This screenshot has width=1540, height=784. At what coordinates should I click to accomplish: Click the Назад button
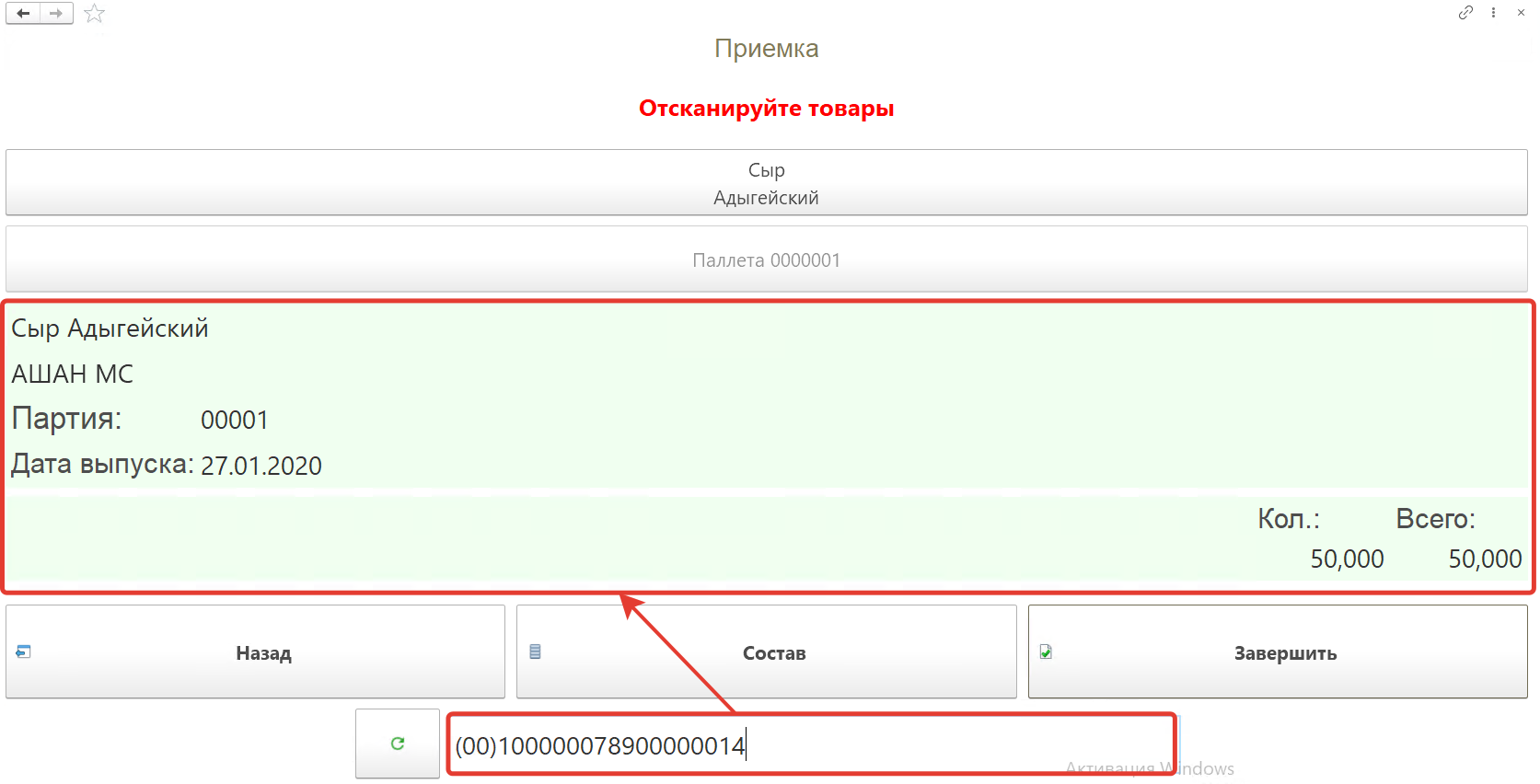tap(256, 652)
